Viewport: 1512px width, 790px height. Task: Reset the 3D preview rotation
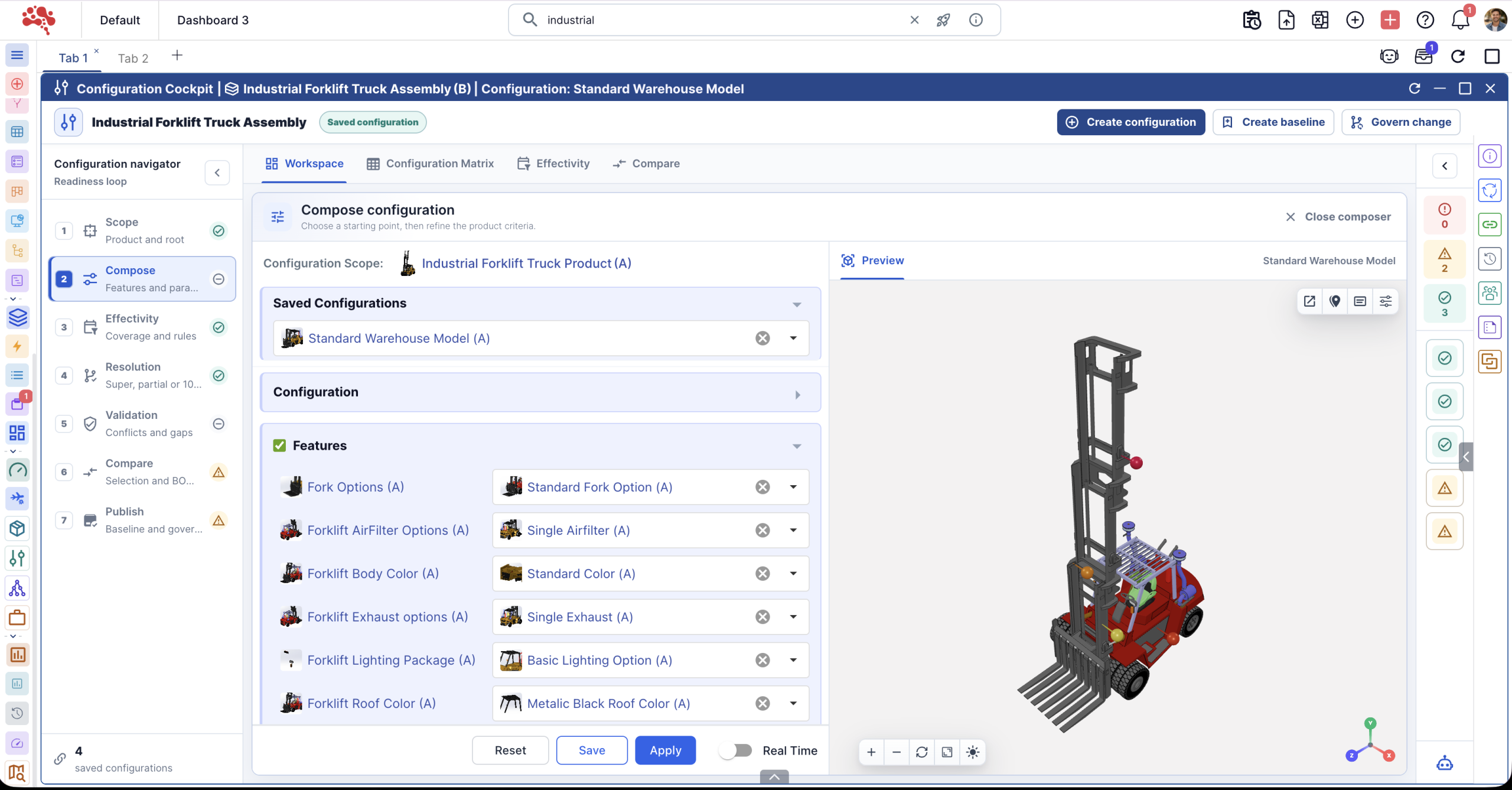(x=922, y=752)
